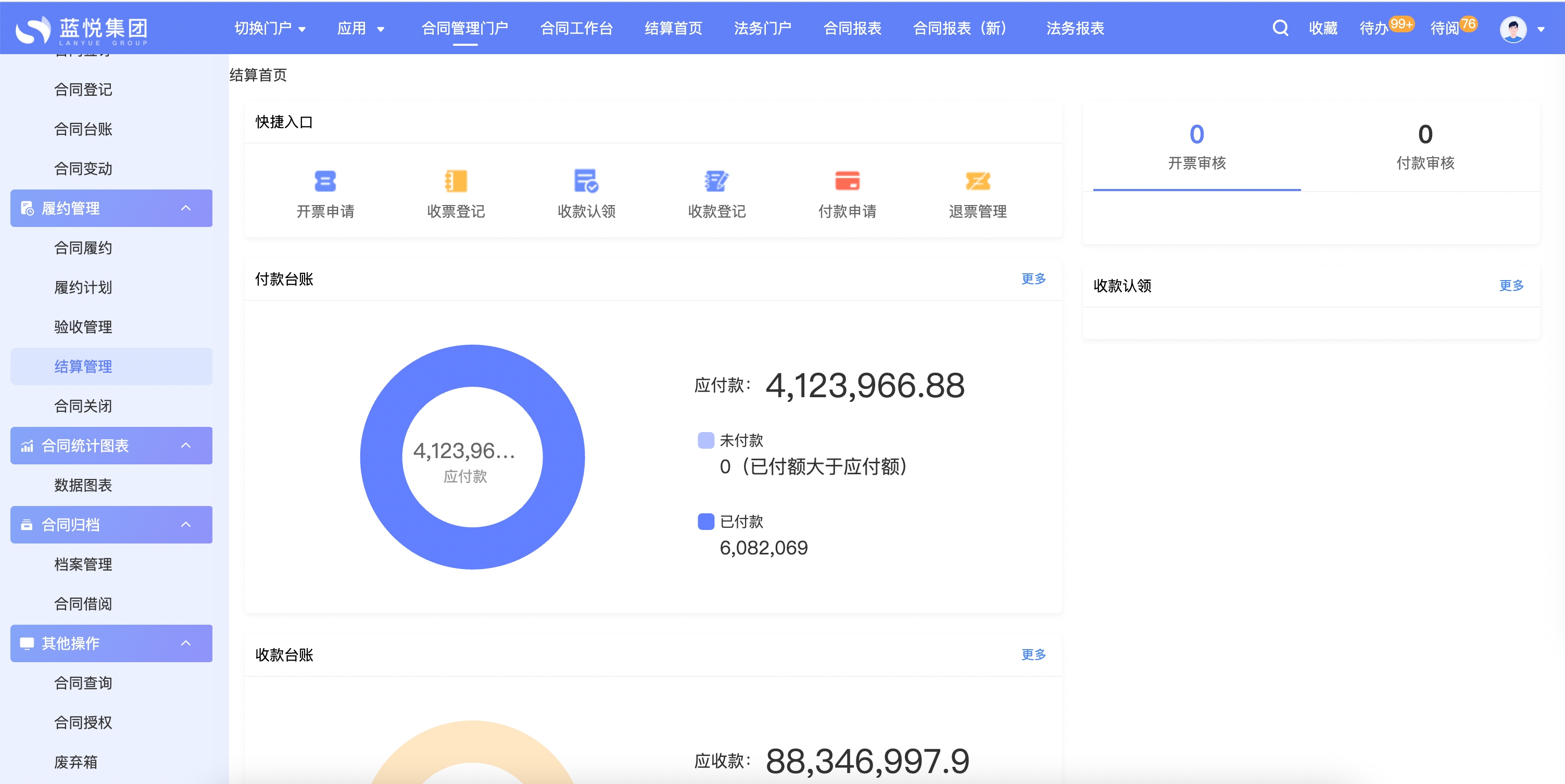Image resolution: width=1565 pixels, height=784 pixels.
Task: Open the 退票管理 ticket icon
Action: click(978, 181)
